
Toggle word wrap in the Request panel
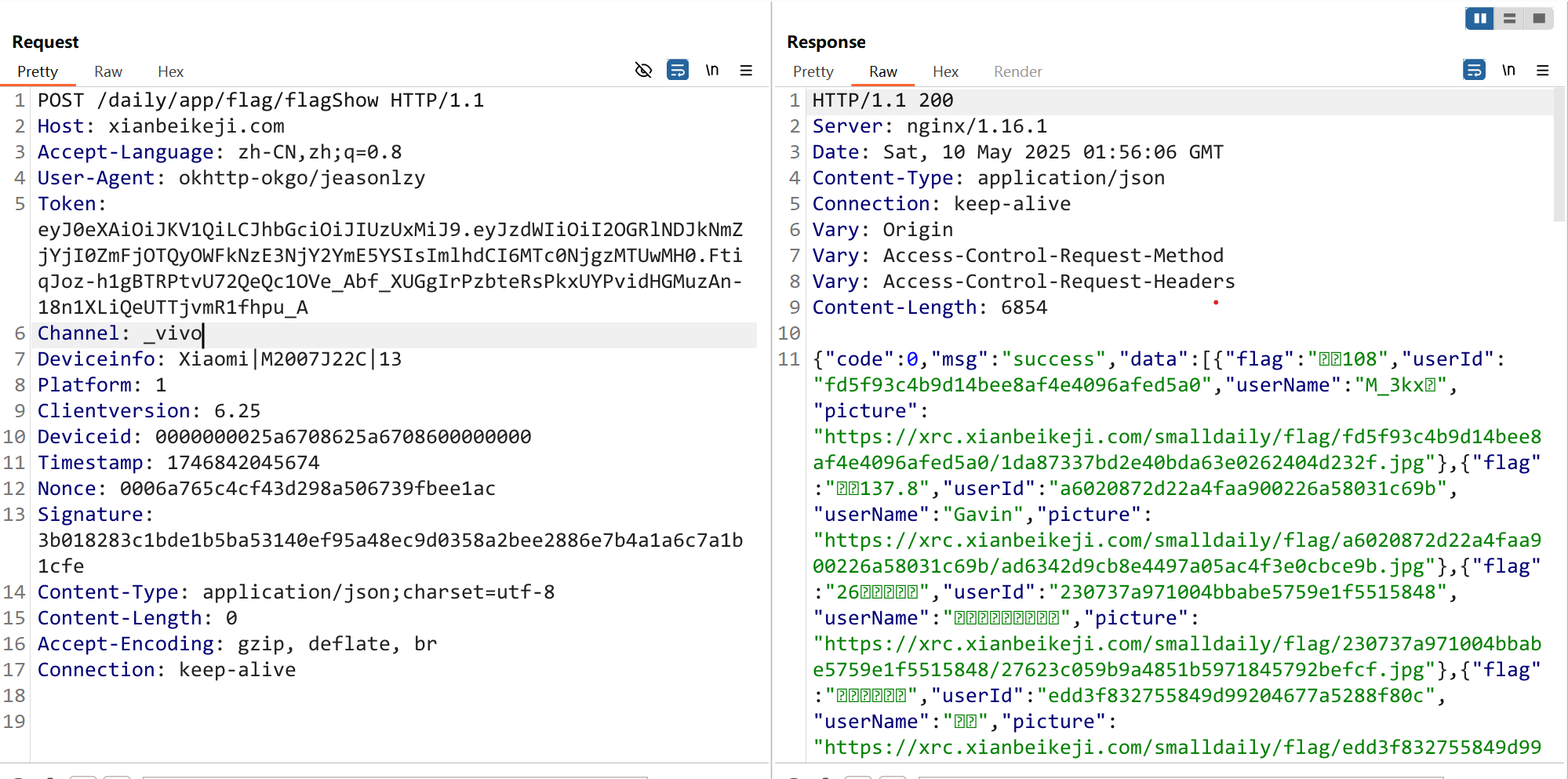coord(677,71)
